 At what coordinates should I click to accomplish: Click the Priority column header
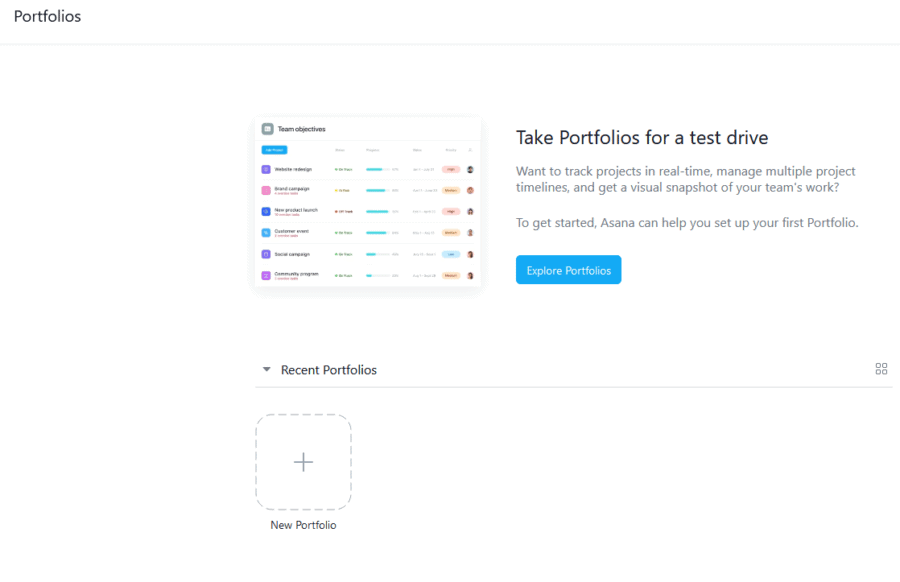coord(451,150)
